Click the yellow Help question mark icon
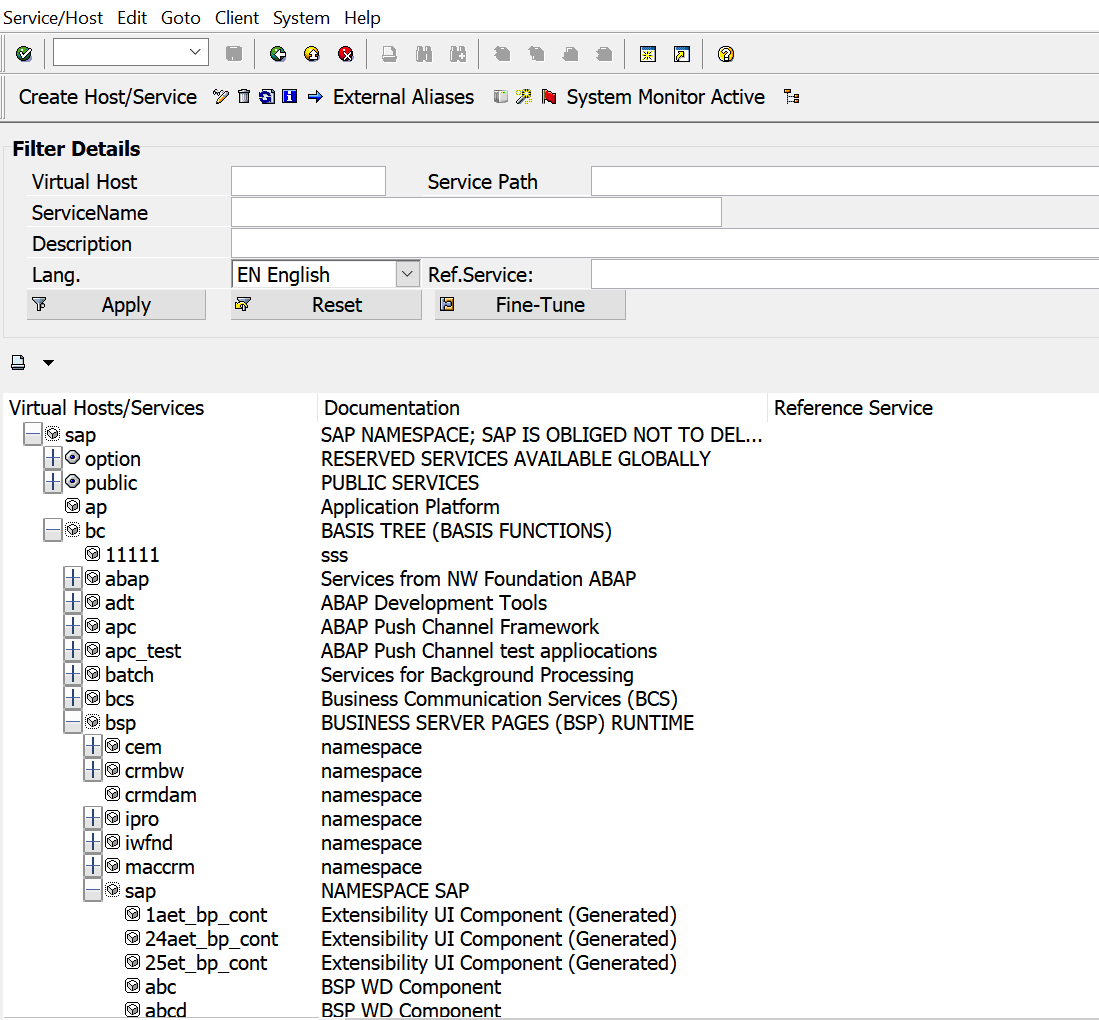 (x=725, y=54)
